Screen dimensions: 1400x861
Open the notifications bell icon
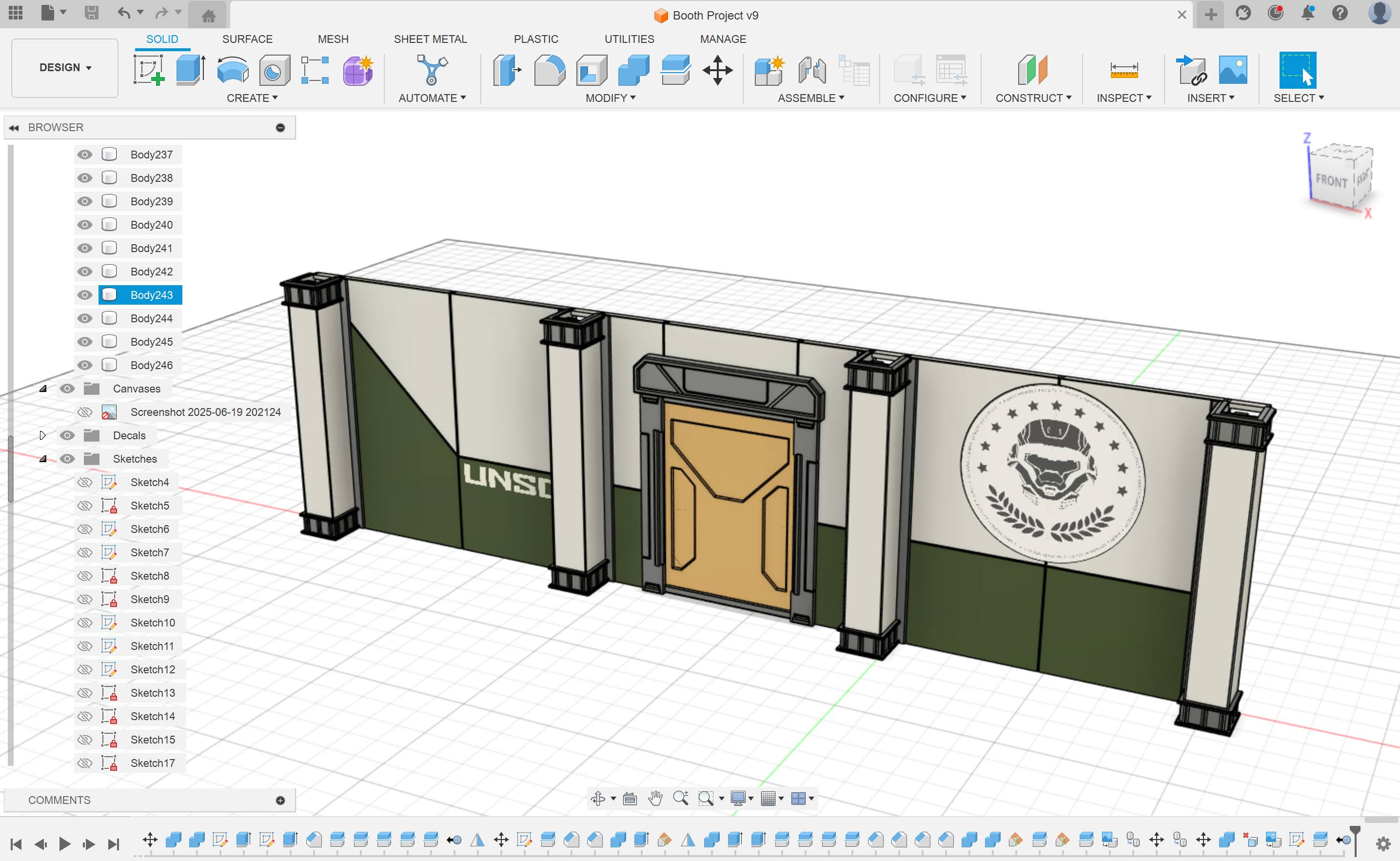pyautogui.click(x=1308, y=13)
